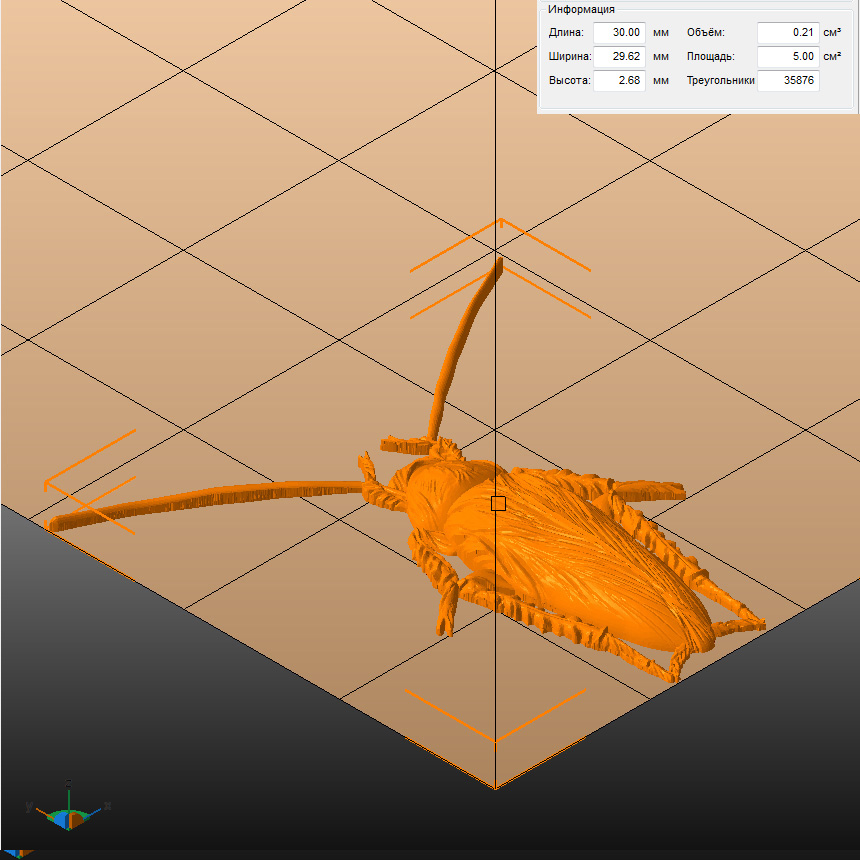Click the bottom orange chevron handle

tap(495, 715)
